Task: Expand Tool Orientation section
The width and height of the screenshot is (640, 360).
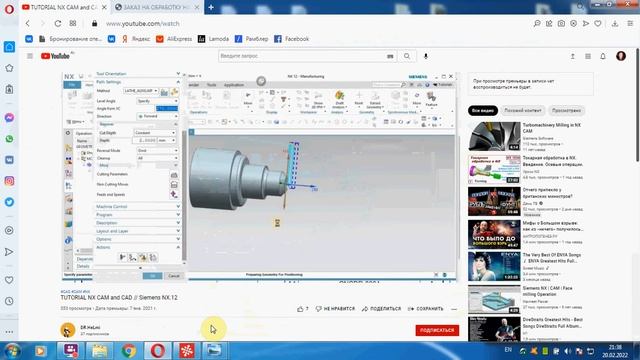Action: tap(138, 74)
